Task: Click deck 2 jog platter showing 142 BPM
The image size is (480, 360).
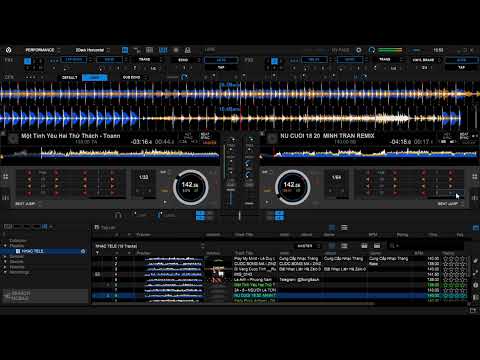Action: 292,187
